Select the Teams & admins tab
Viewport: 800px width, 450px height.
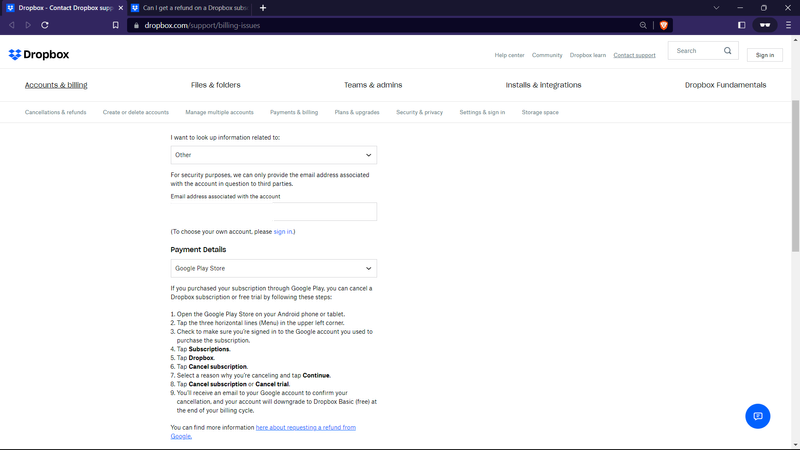pyautogui.click(x=373, y=85)
